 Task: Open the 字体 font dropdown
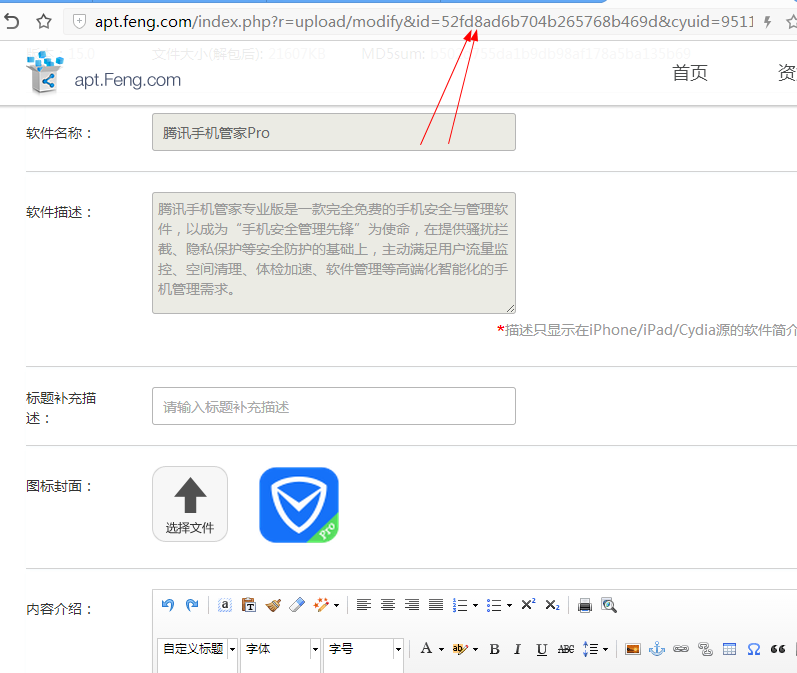pyautogui.click(x=280, y=649)
